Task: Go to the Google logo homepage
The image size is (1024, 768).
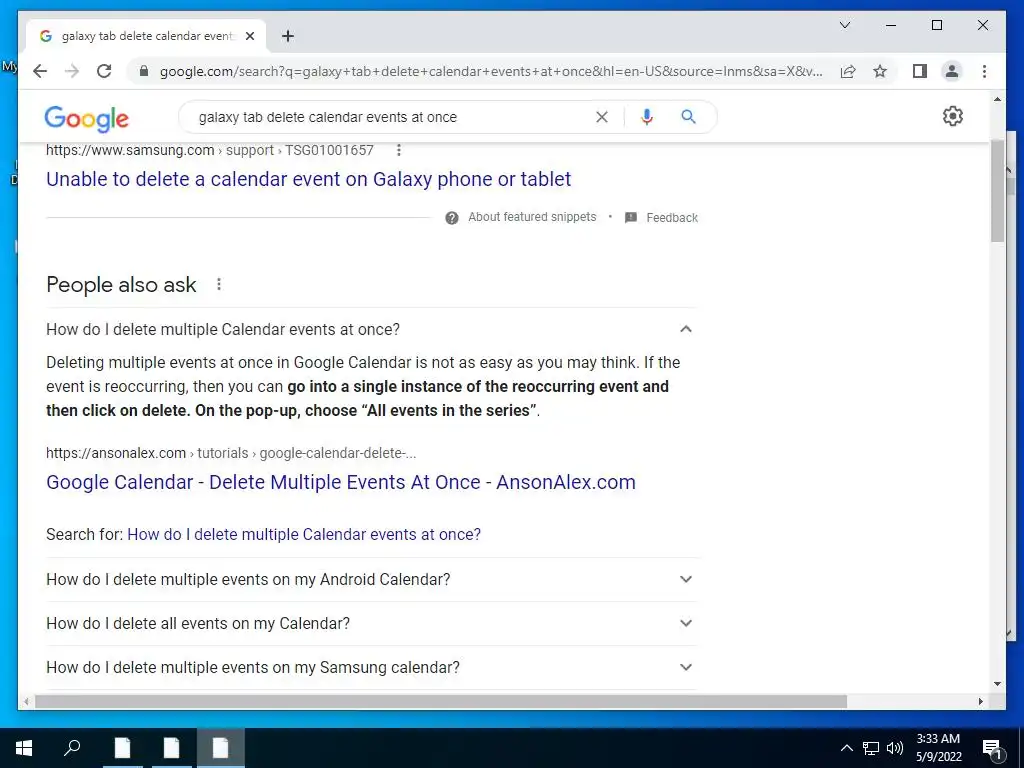Action: click(86, 118)
